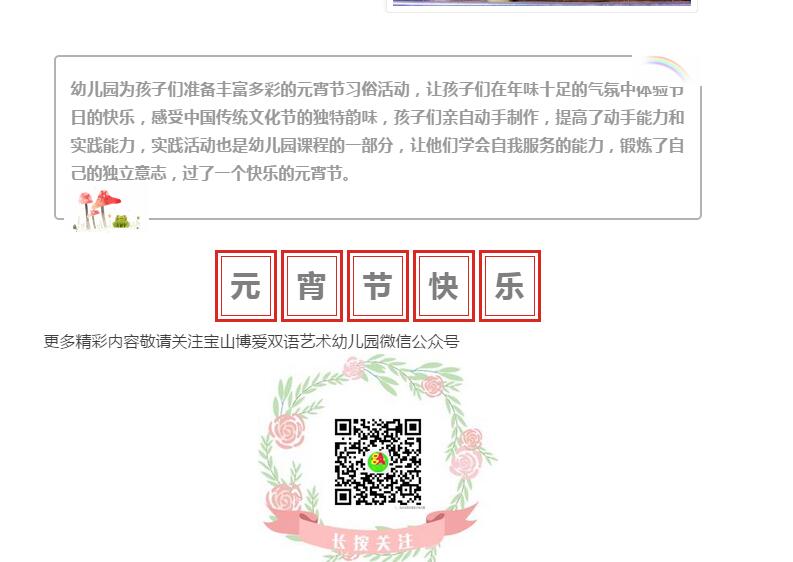
Task: Click the pink roses on the wreath's right side
Action: [x=466, y=453]
